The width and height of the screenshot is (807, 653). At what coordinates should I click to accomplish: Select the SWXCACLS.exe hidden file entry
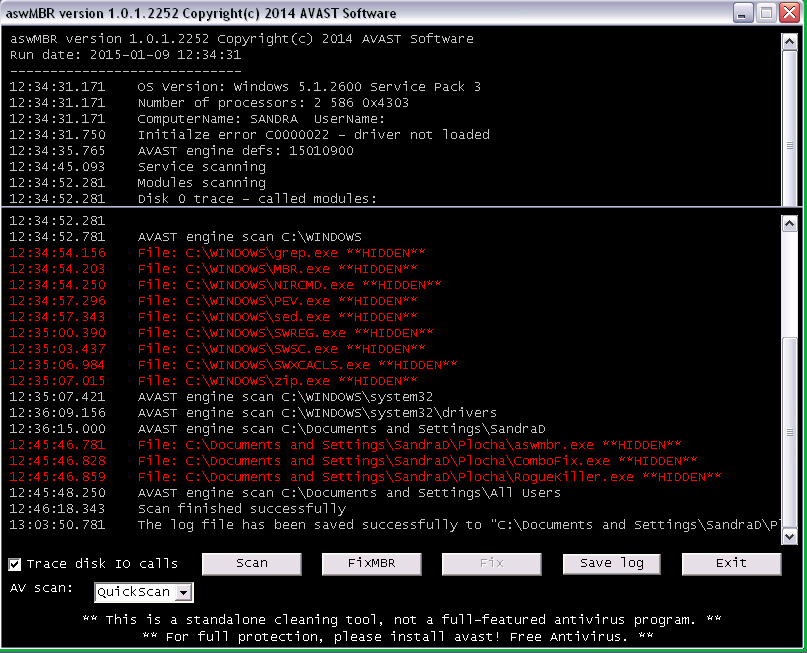[233, 365]
